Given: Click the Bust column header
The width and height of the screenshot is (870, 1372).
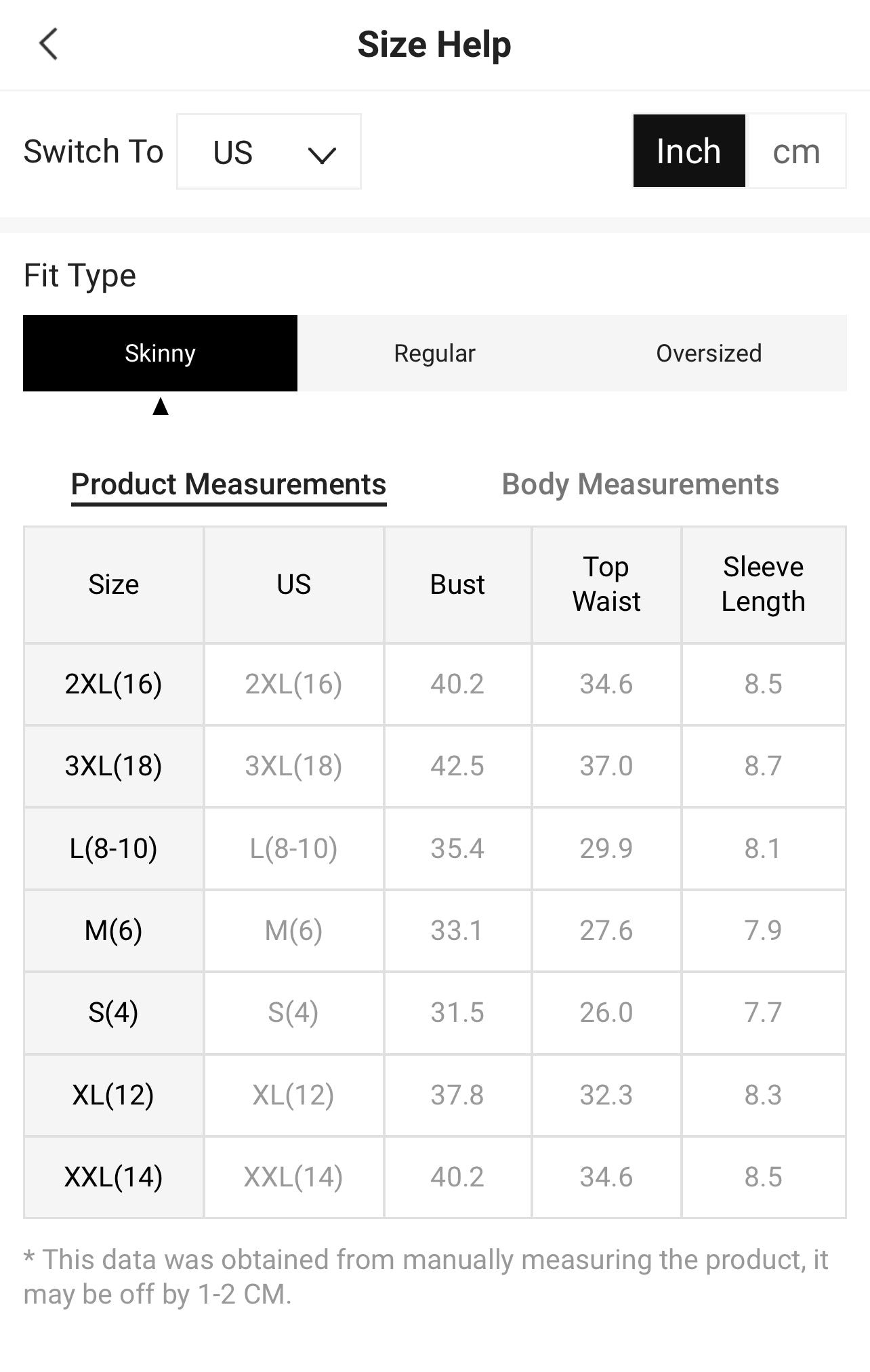Looking at the screenshot, I should click(x=457, y=584).
